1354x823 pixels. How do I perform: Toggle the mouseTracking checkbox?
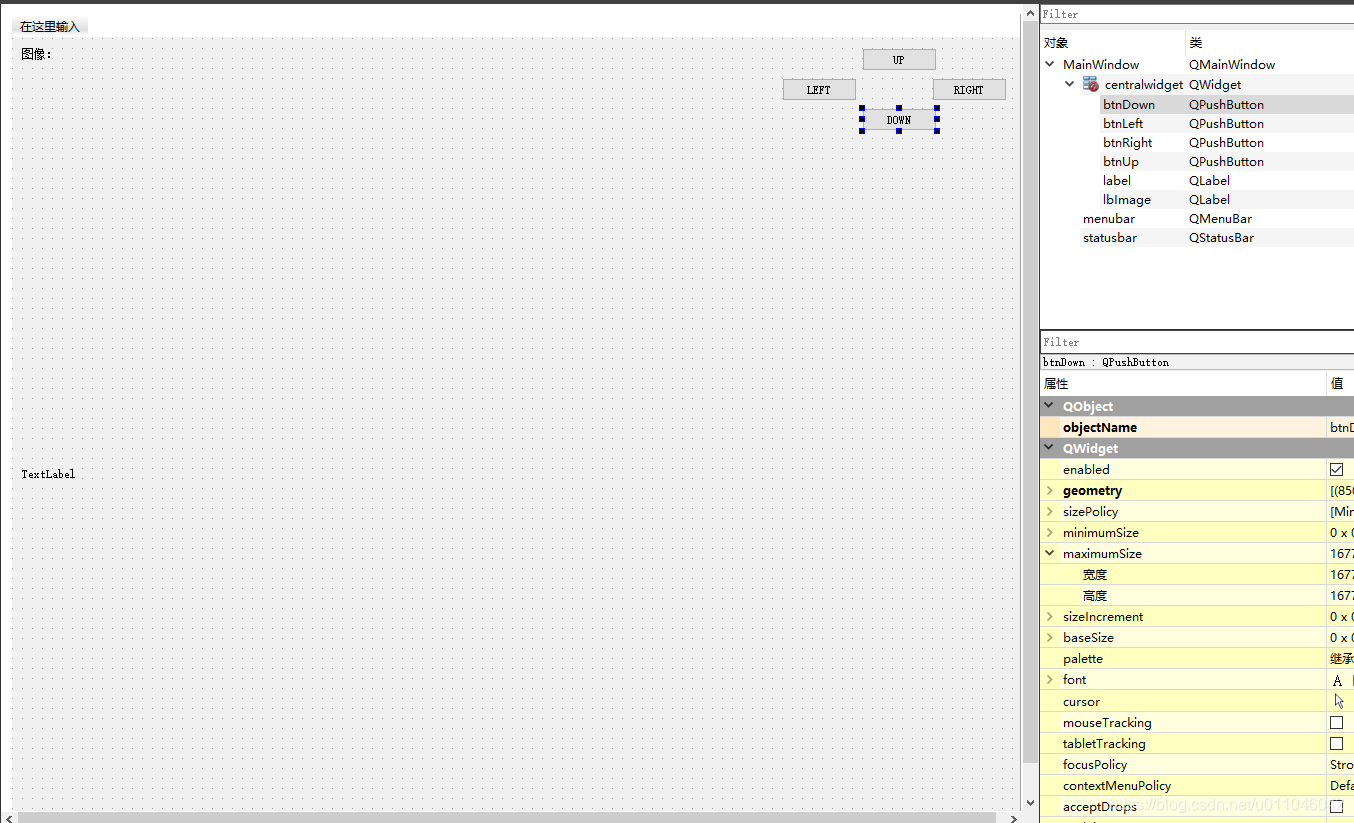pyautogui.click(x=1336, y=722)
